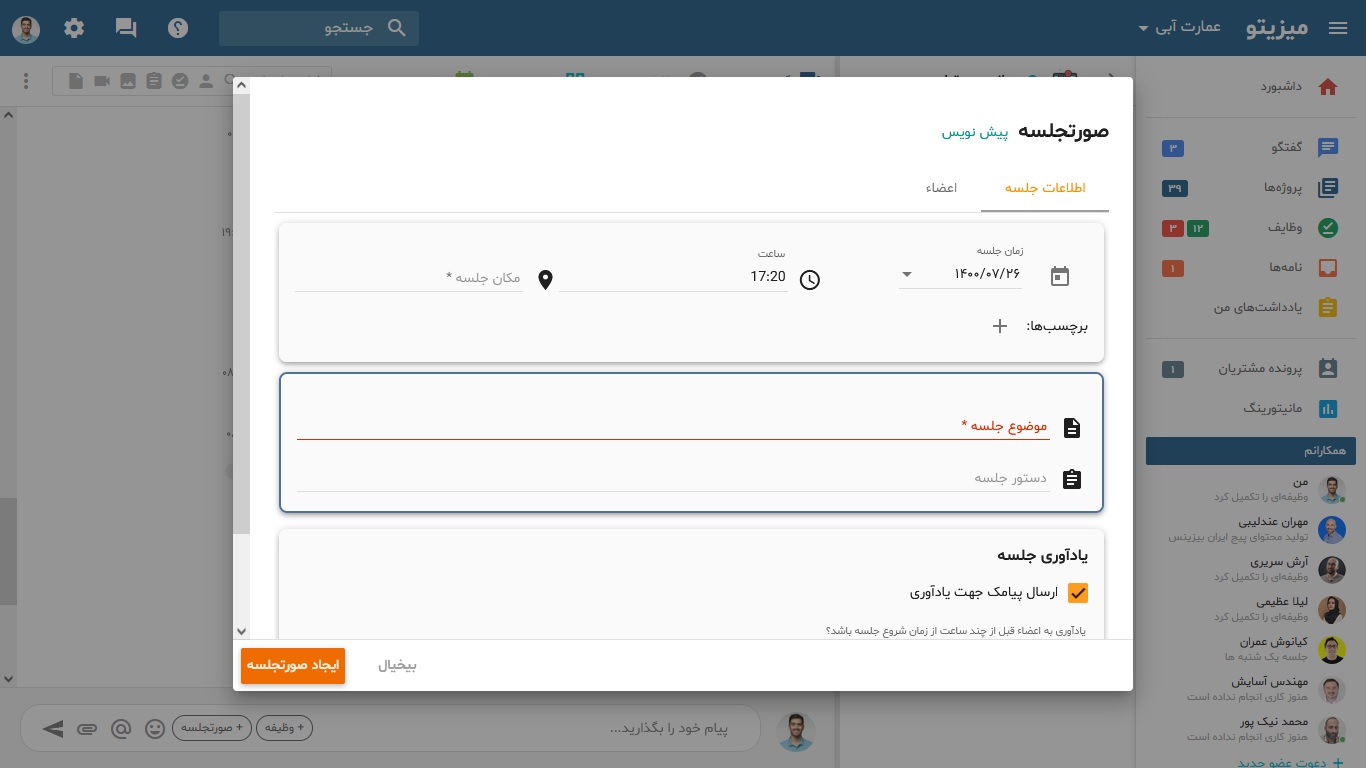The width and height of the screenshot is (1366, 768).
Task: Click the dialog scrollbar down arrow
Action: pos(241,631)
